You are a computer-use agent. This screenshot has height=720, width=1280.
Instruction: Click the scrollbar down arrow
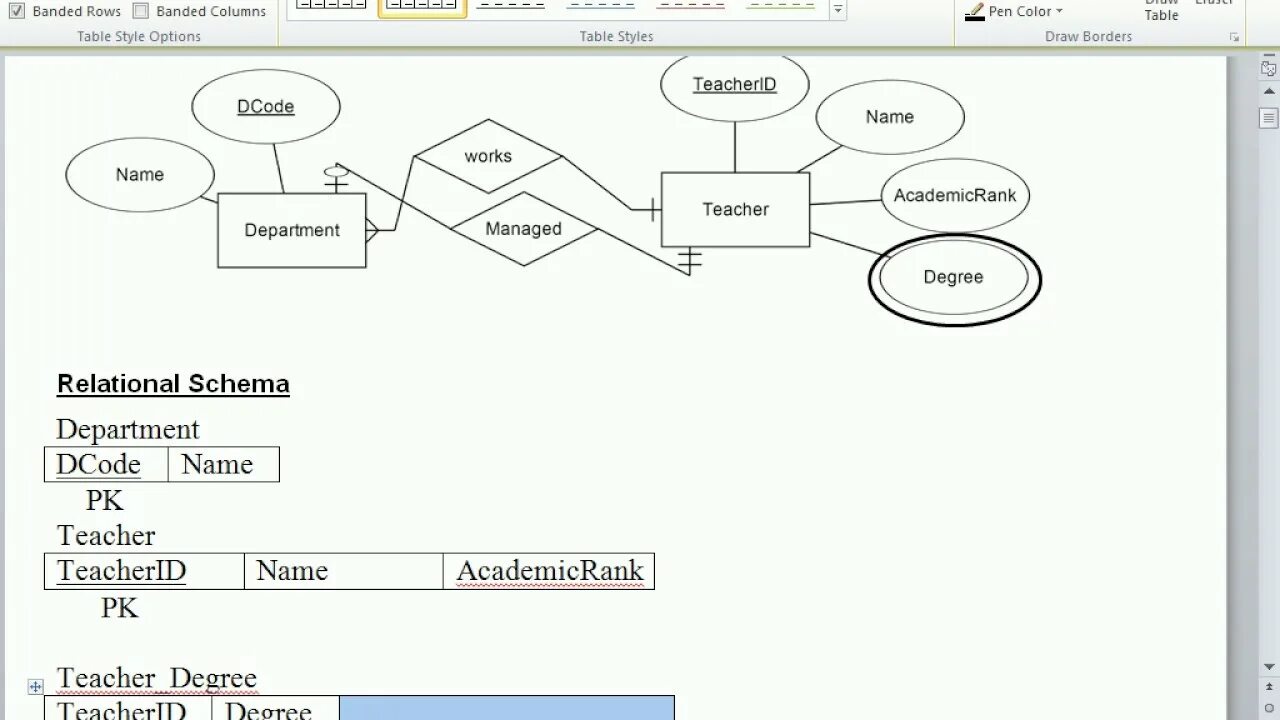pyautogui.click(x=1269, y=667)
